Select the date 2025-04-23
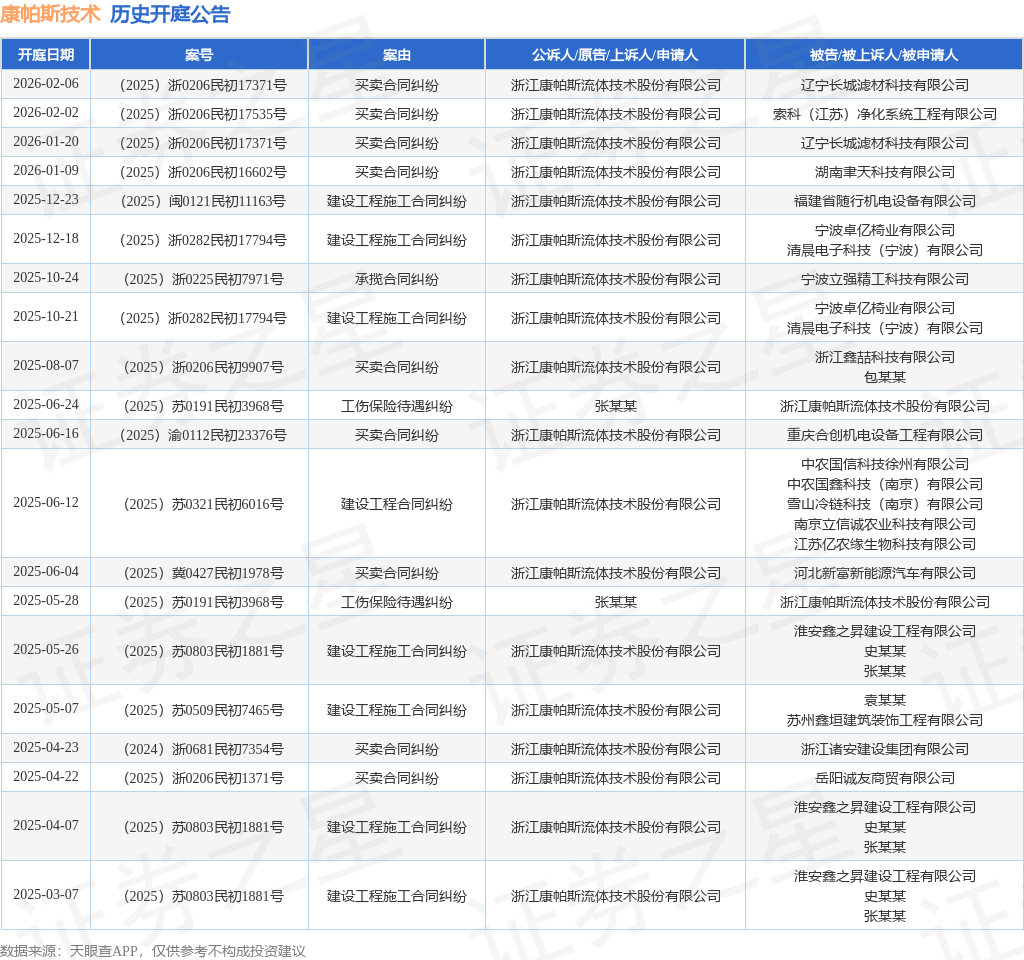Viewport: 1024px width, 960px height. click(x=46, y=748)
